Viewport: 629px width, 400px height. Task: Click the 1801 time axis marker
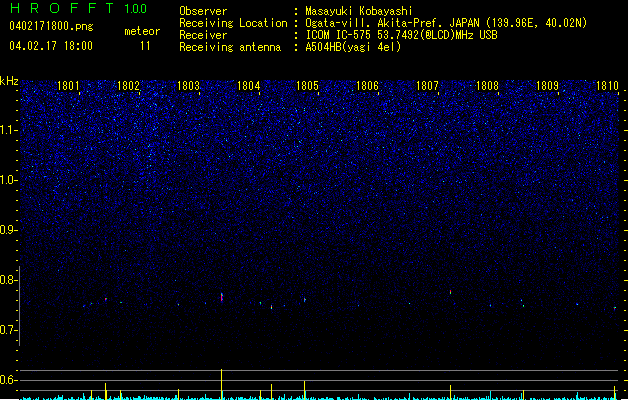tap(68, 86)
